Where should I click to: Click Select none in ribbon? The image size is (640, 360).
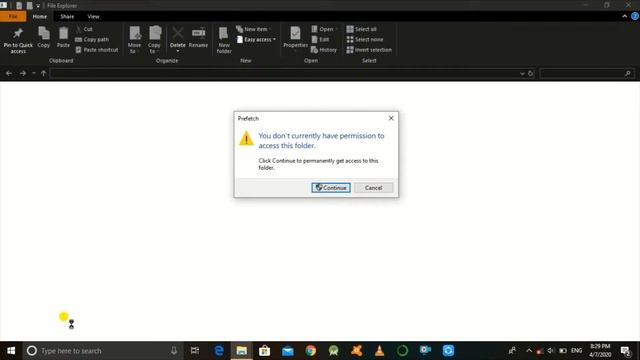pos(365,40)
